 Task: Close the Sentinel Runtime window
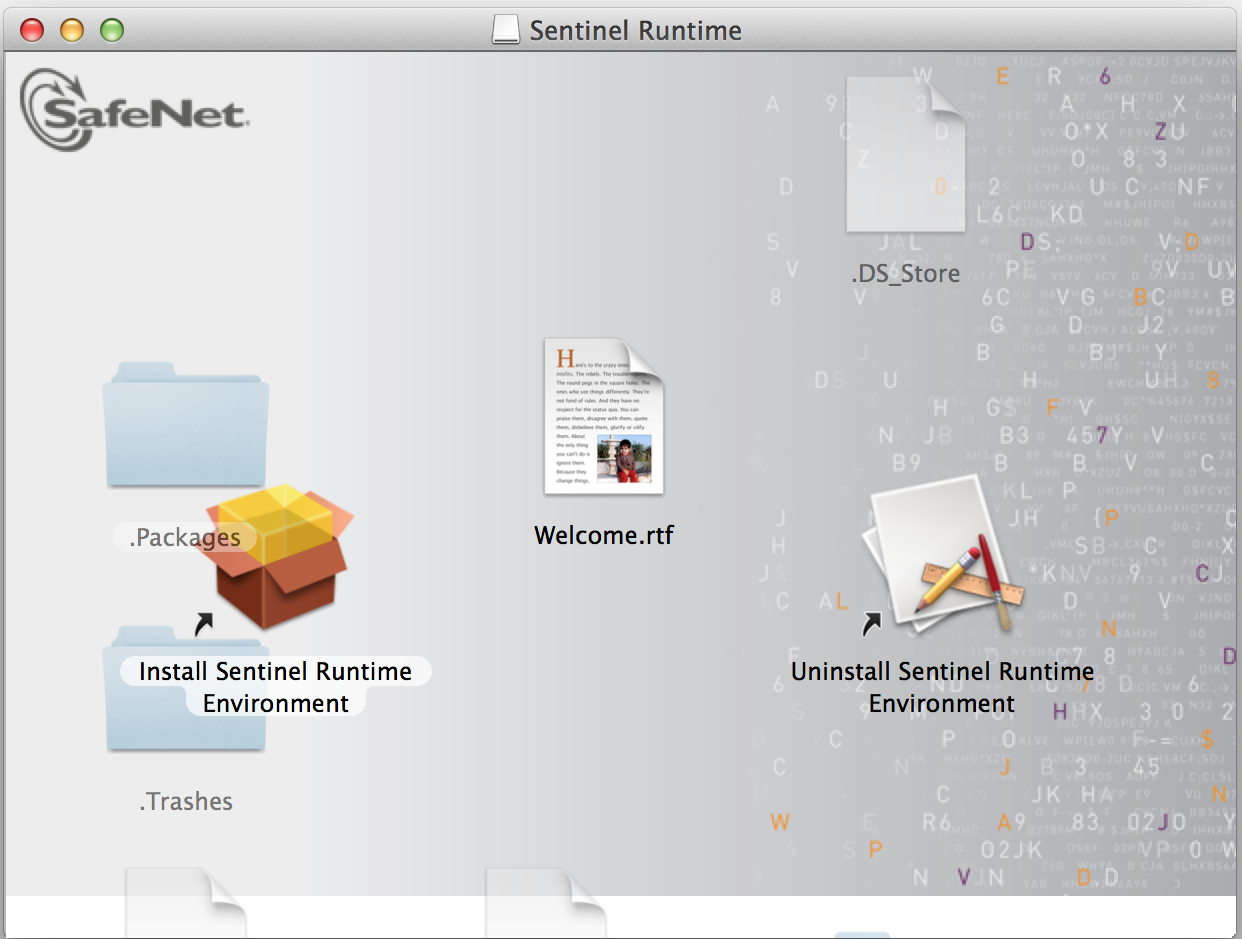[x=32, y=30]
